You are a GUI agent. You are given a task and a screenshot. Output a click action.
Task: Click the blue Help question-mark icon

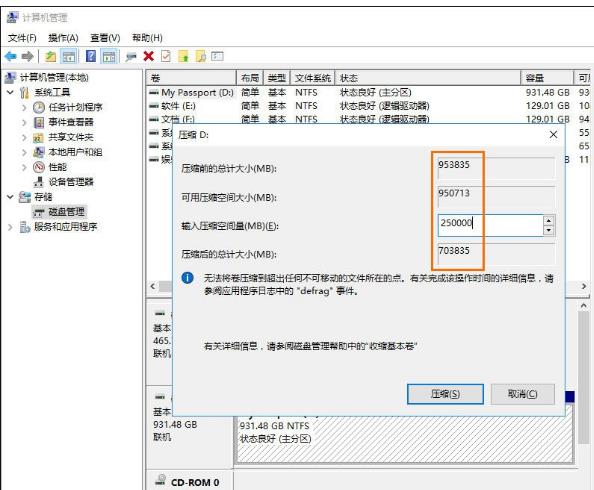point(91,56)
